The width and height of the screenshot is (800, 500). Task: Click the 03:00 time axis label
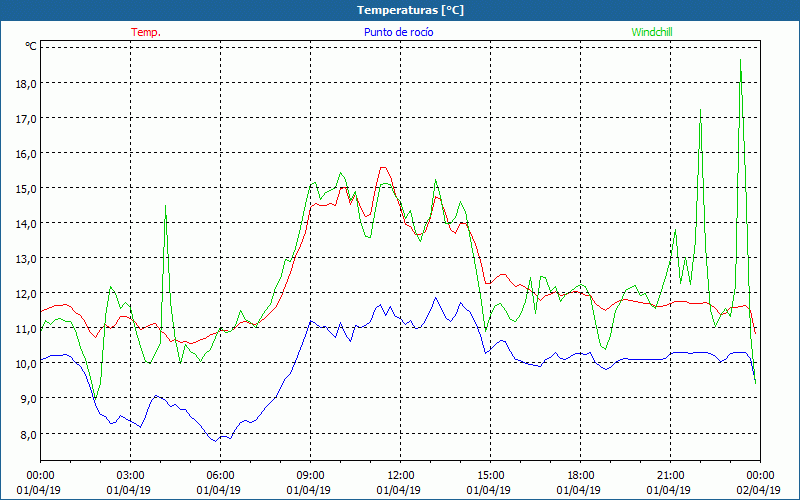pyautogui.click(x=130, y=476)
